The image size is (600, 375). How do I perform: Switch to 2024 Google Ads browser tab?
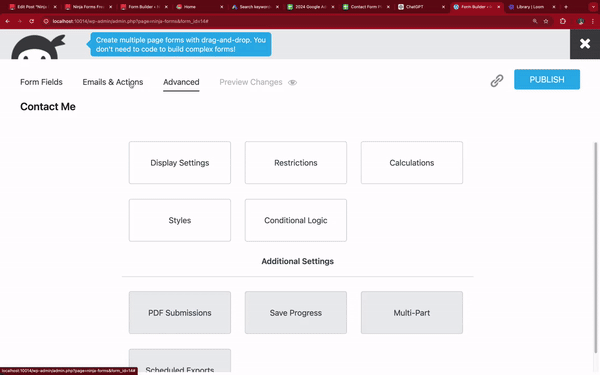tap(310, 7)
